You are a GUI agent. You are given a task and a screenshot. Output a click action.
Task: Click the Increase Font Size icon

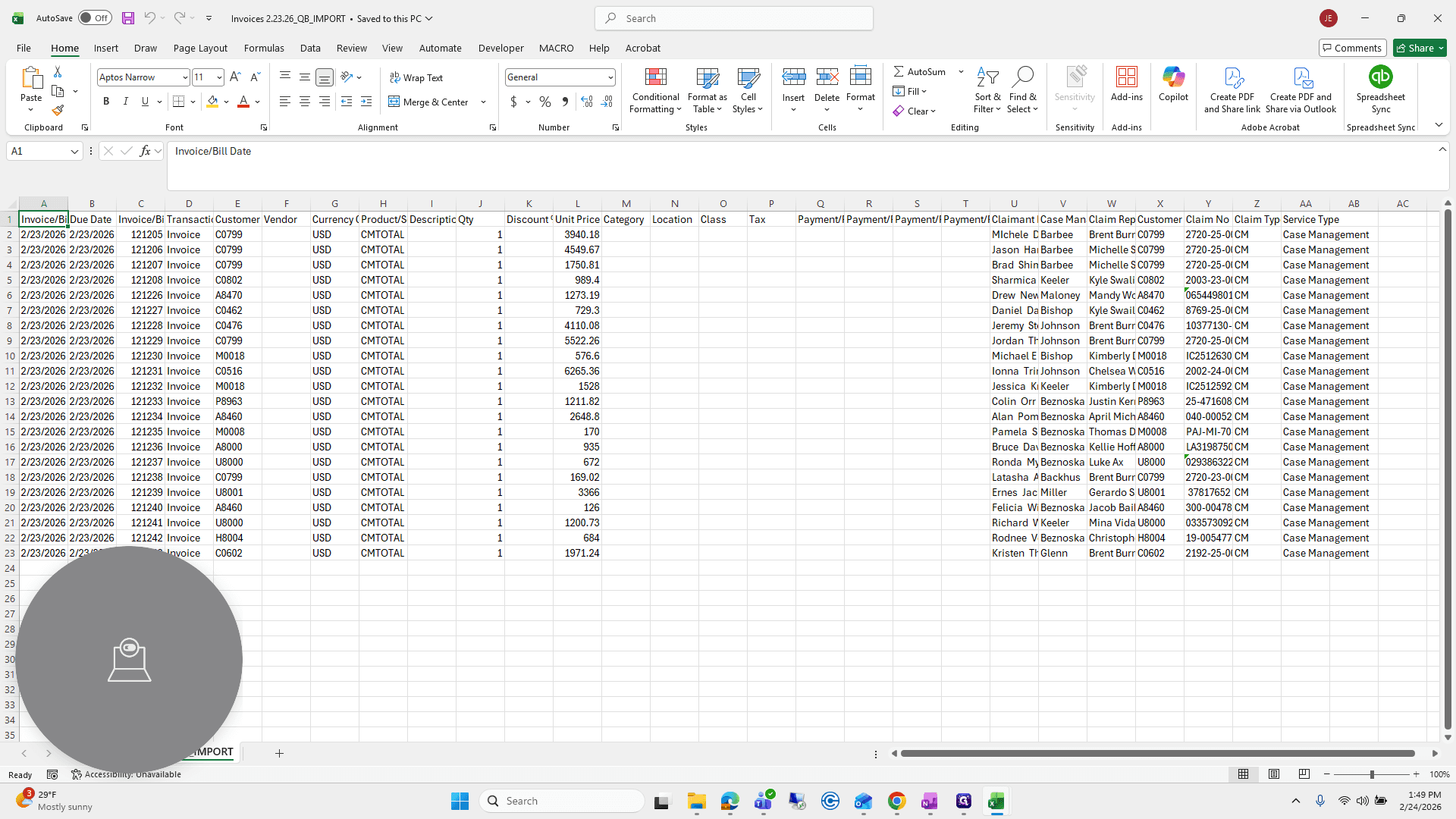click(235, 77)
